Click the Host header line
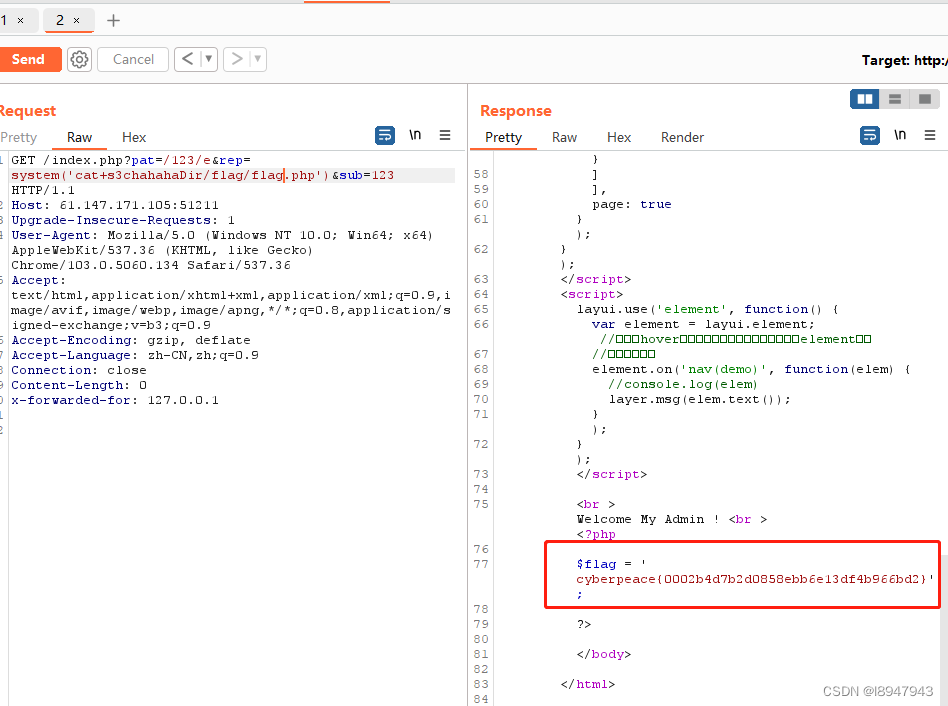The width and height of the screenshot is (948, 706). (115, 206)
